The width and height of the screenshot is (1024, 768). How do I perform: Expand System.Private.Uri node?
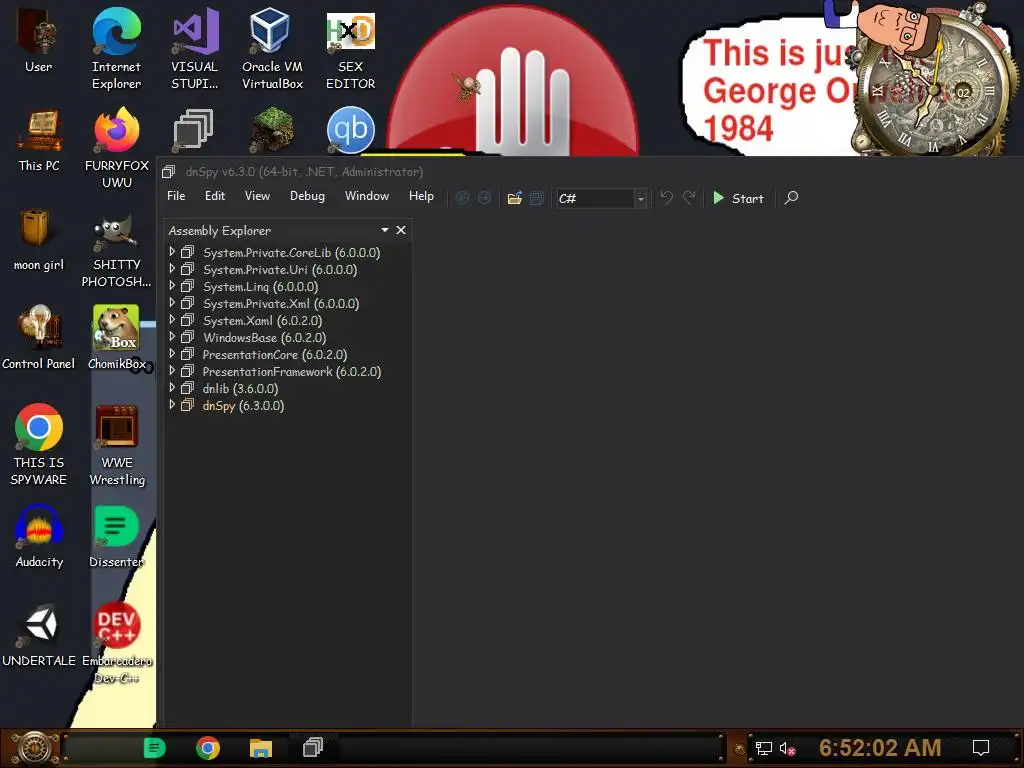[x=172, y=268]
